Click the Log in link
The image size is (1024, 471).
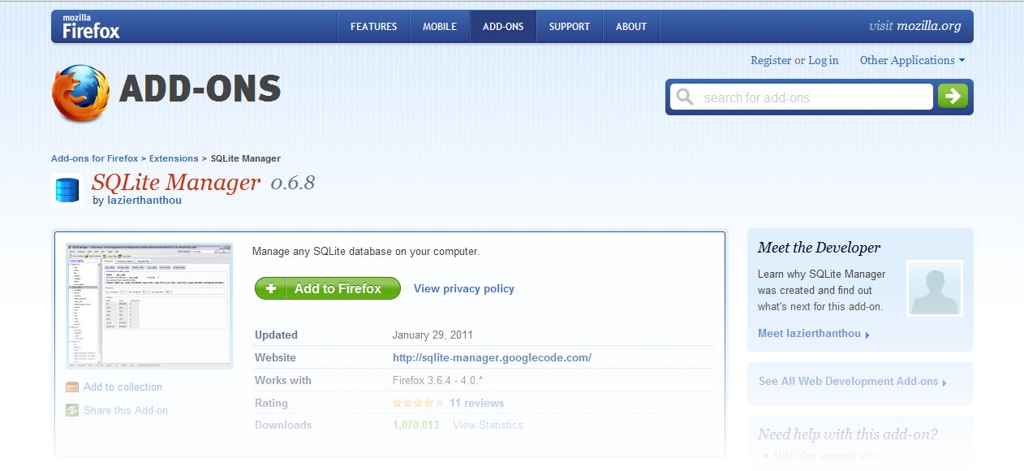tap(824, 60)
